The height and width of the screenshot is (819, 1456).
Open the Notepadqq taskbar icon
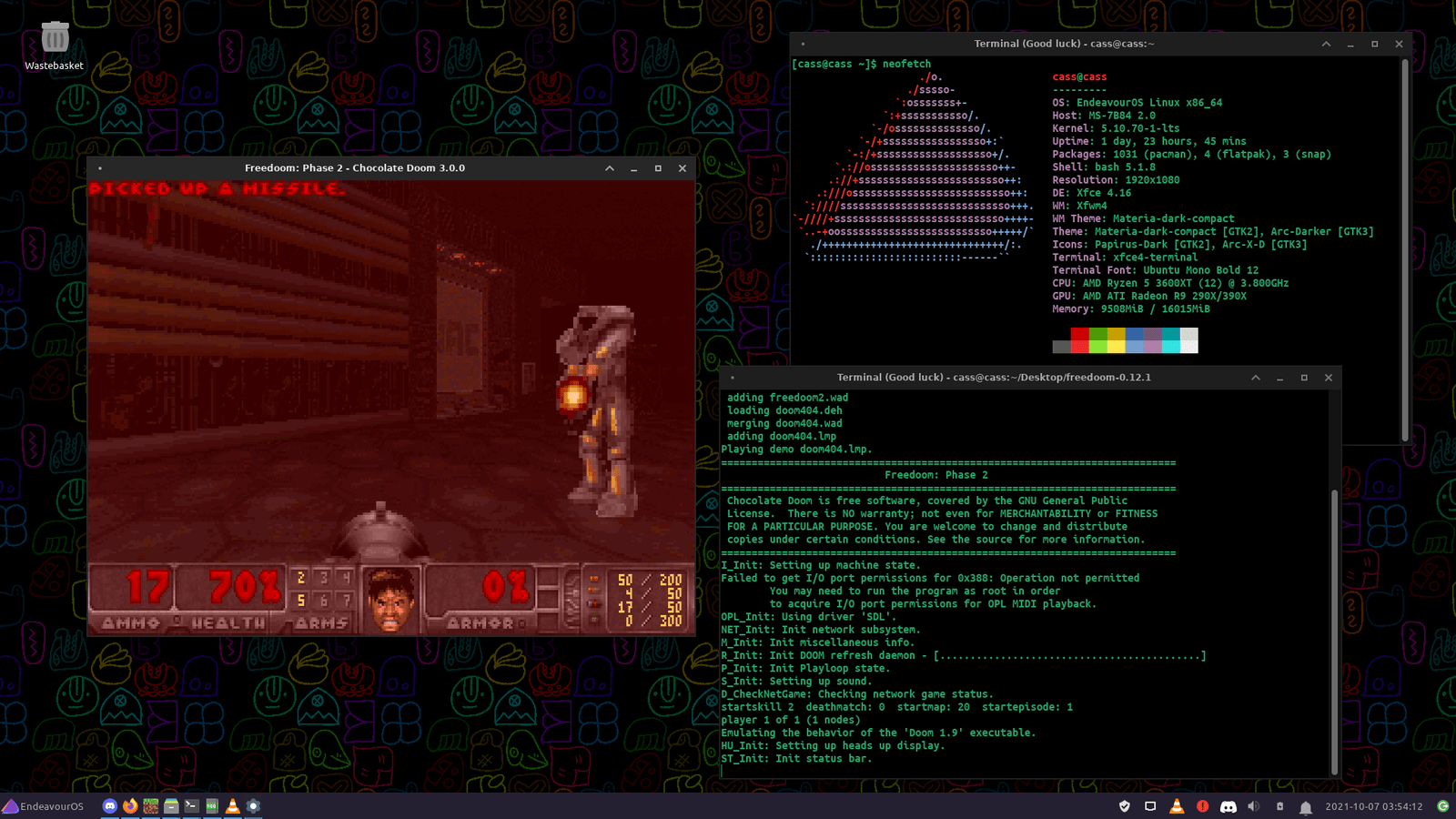tap(212, 806)
